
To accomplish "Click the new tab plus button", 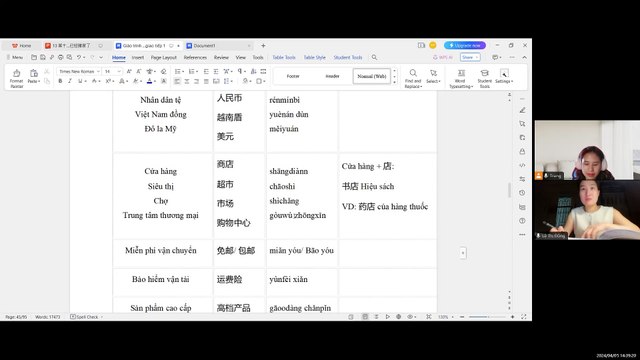I will tap(263, 46).
